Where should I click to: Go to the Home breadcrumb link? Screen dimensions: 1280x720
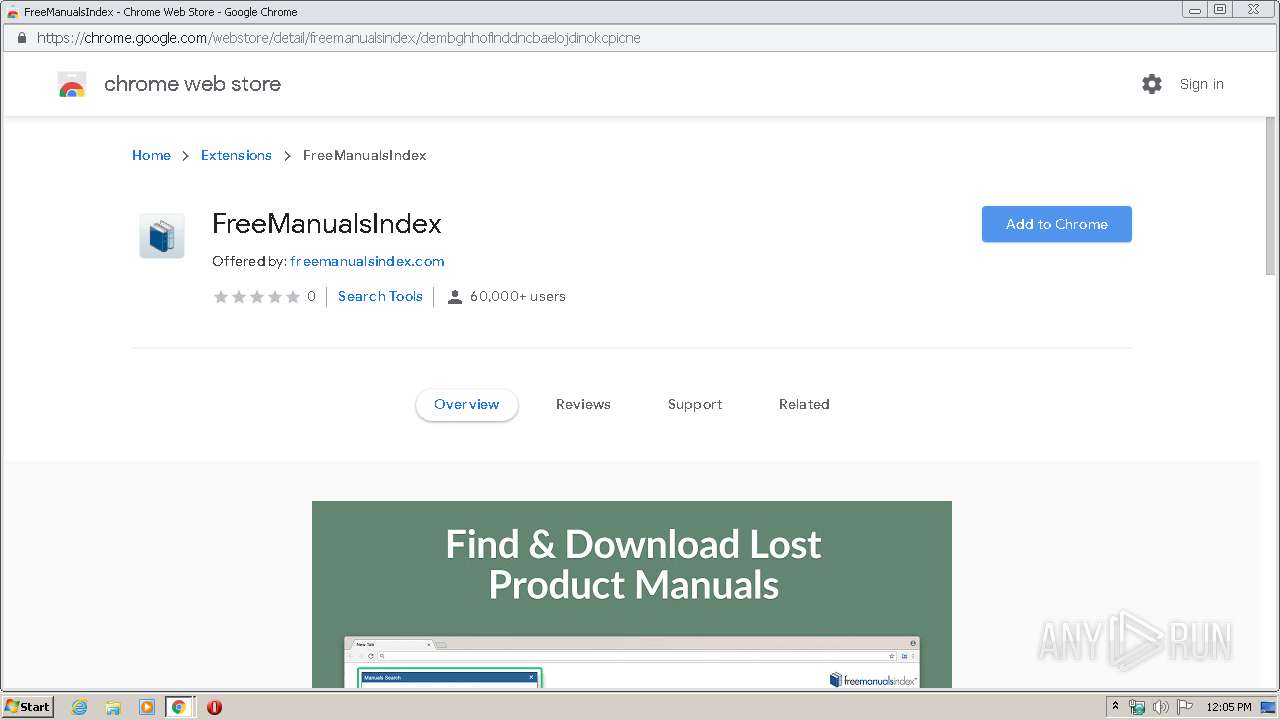[x=151, y=155]
